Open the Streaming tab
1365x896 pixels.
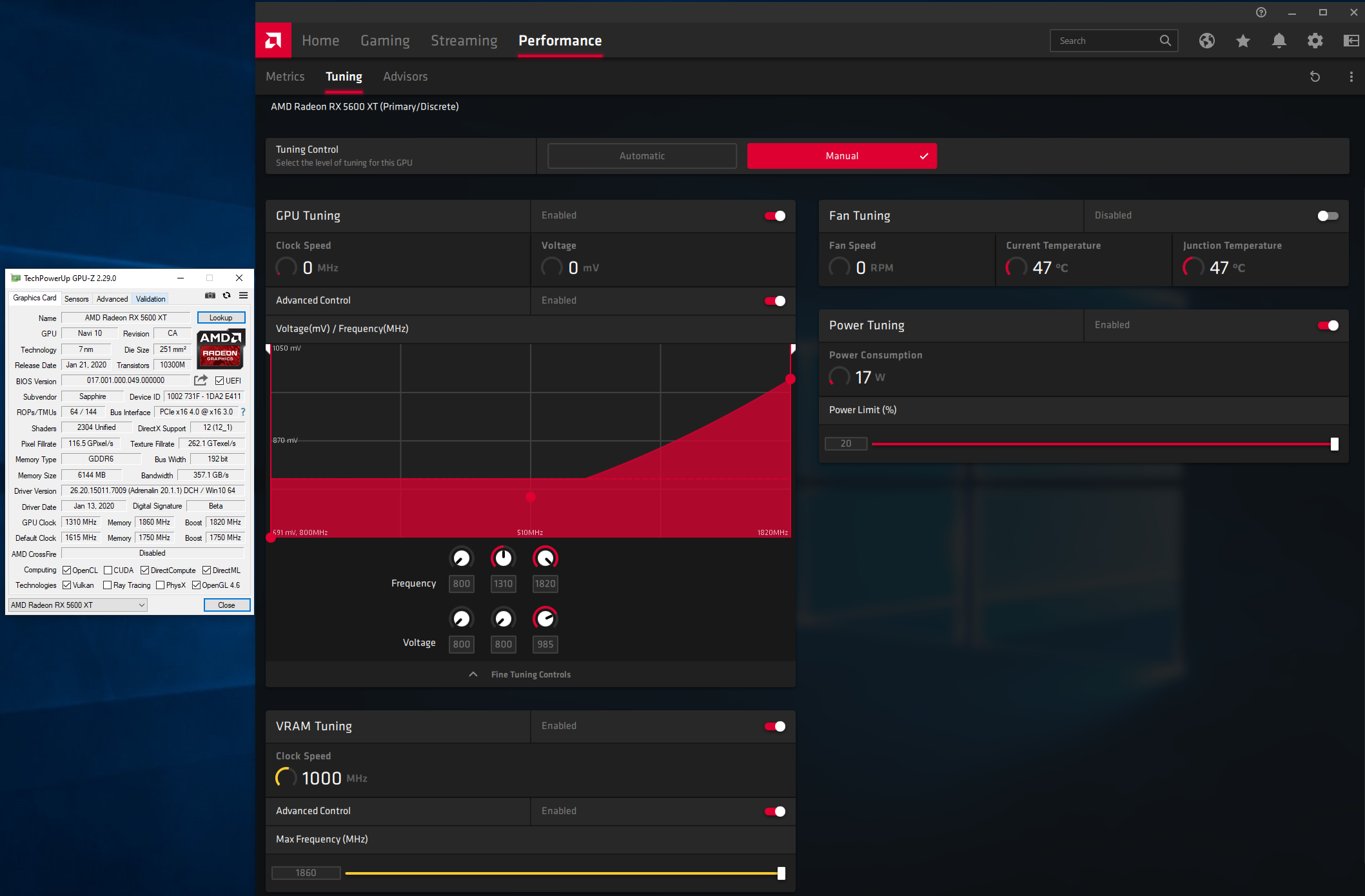(x=464, y=41)
